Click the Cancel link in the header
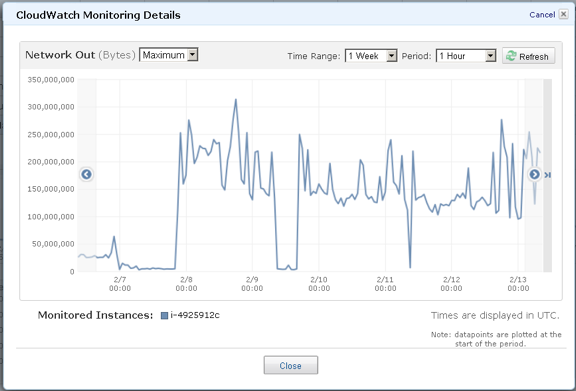The height and width of the screenshot is (391, 576). point(542,15)
